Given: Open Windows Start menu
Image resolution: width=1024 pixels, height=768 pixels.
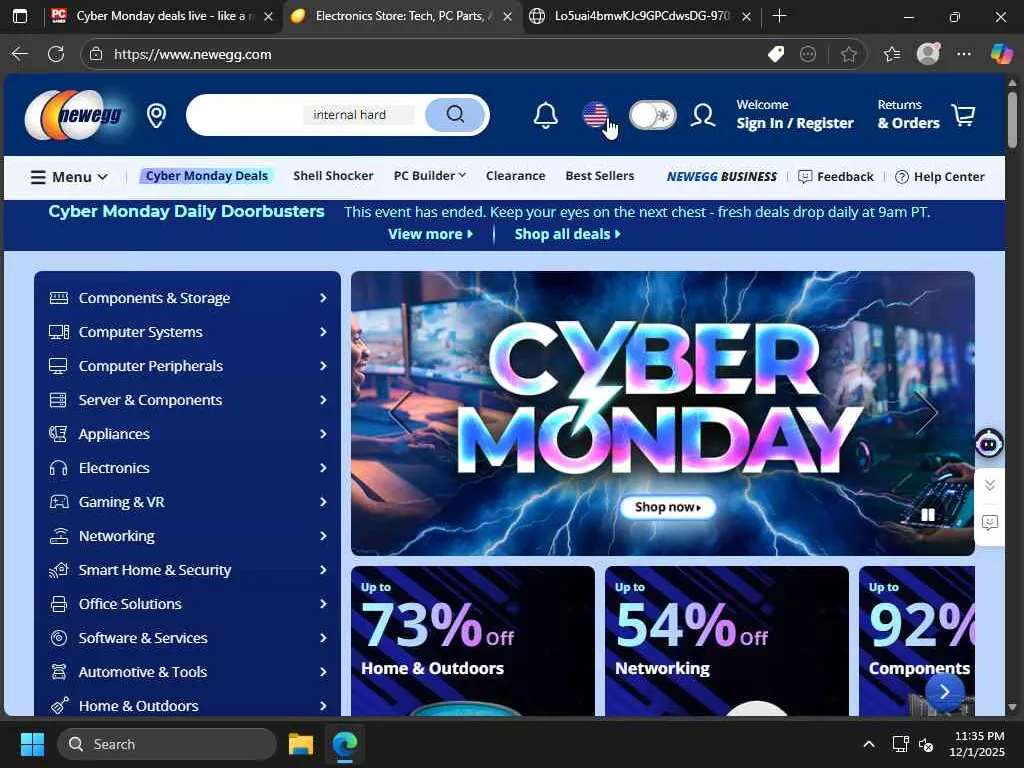Looking at the screenshot, I should point(32,744).
